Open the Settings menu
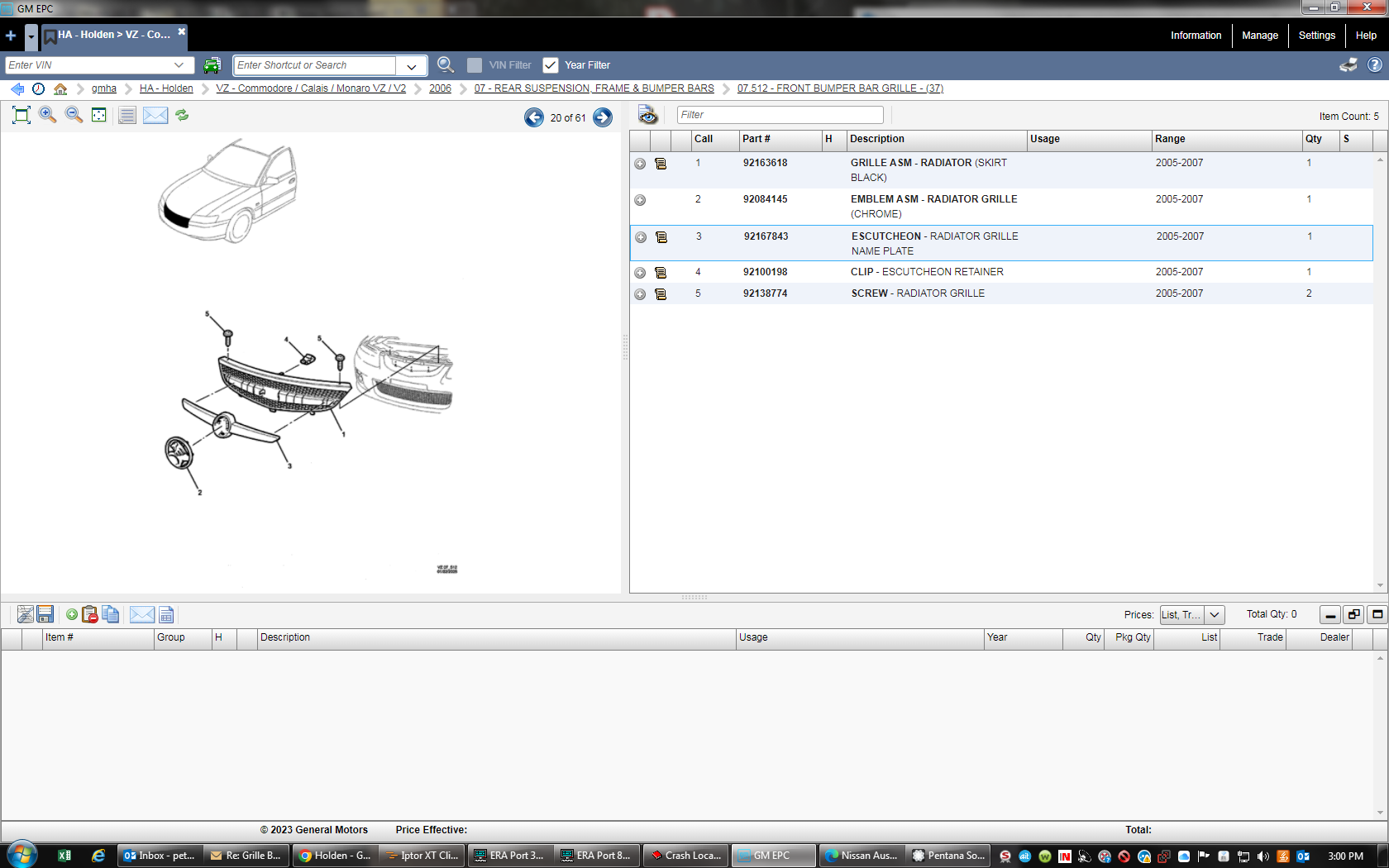This screenshot has height=868, width=1389. (1316, 36)
